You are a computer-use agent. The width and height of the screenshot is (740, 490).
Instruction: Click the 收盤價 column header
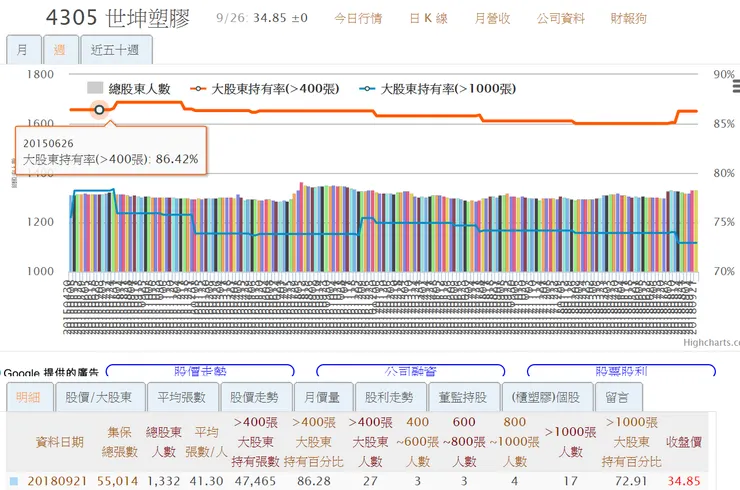(x=684, y=442)
